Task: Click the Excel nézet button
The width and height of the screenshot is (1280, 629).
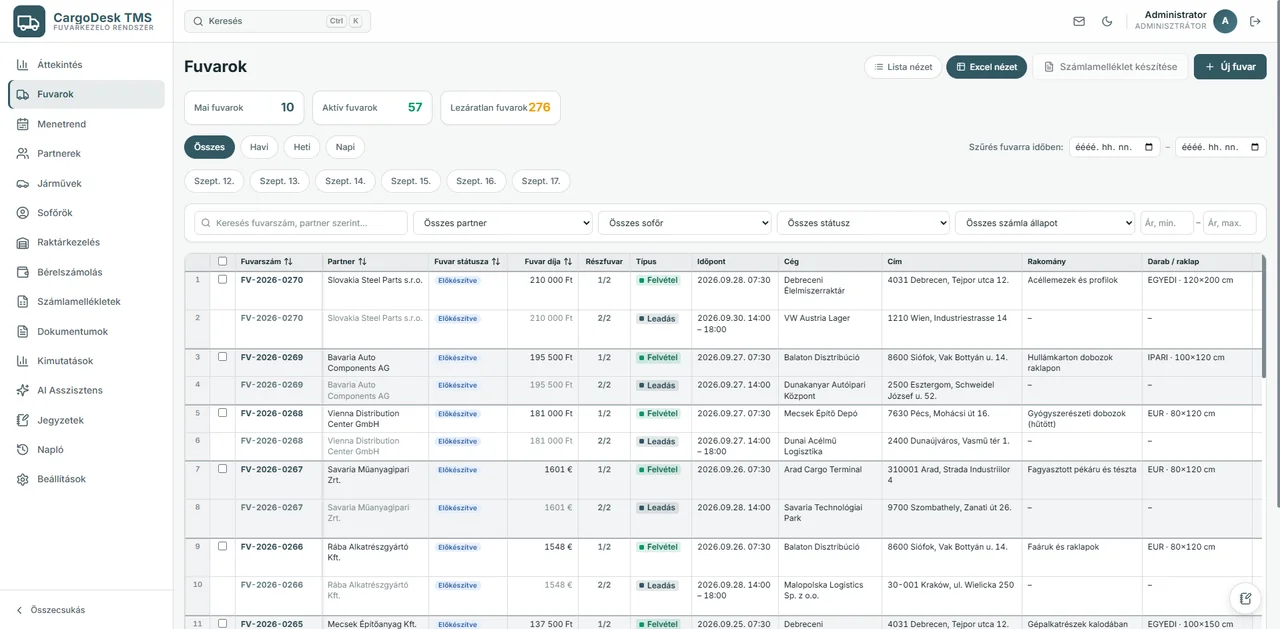Action: point(986,67)
